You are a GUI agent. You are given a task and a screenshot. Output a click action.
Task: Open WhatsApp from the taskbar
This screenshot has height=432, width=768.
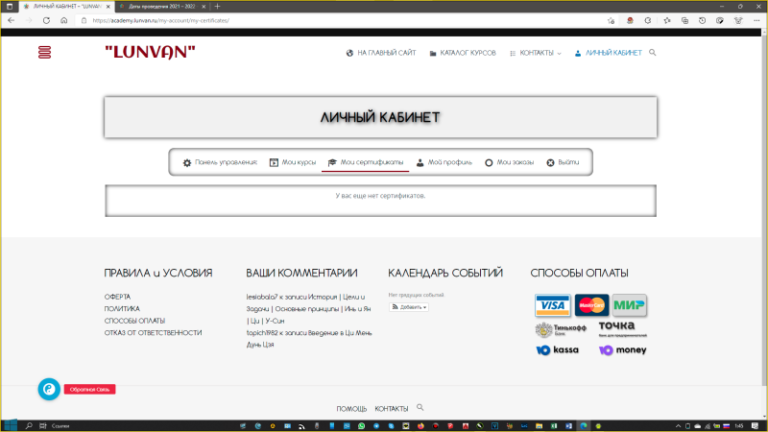[361, 426]
